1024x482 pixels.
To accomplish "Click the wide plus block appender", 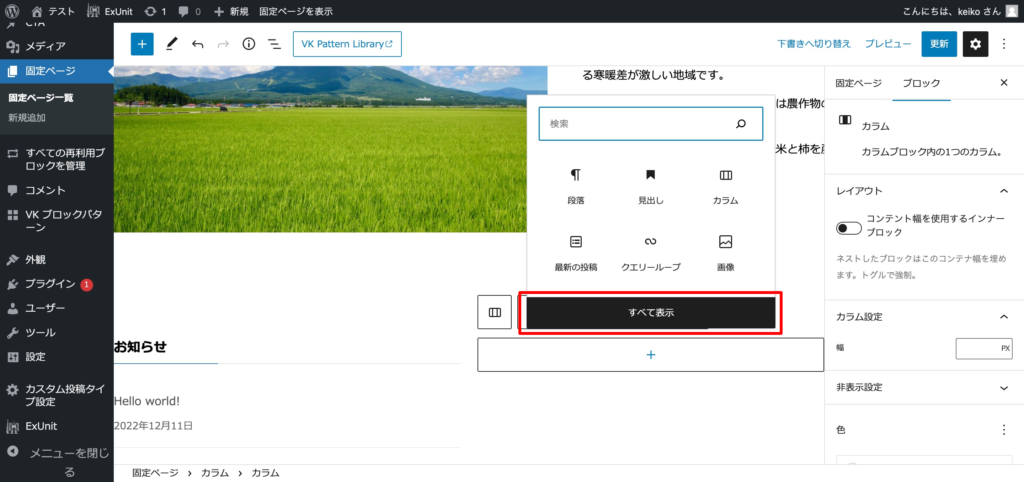I will [x=650, y=355].
